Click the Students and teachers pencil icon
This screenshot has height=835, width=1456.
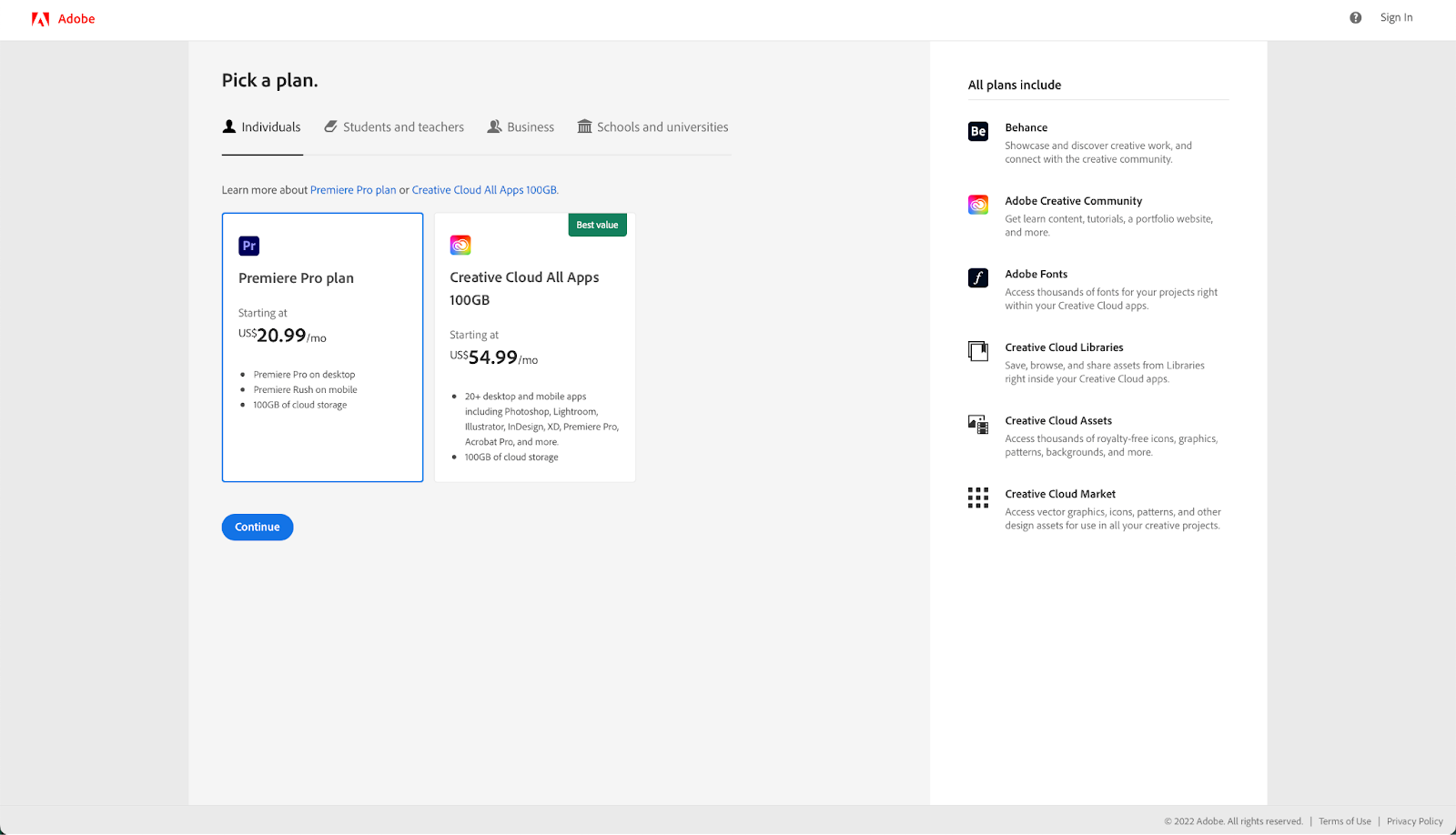tap(331, 126)
